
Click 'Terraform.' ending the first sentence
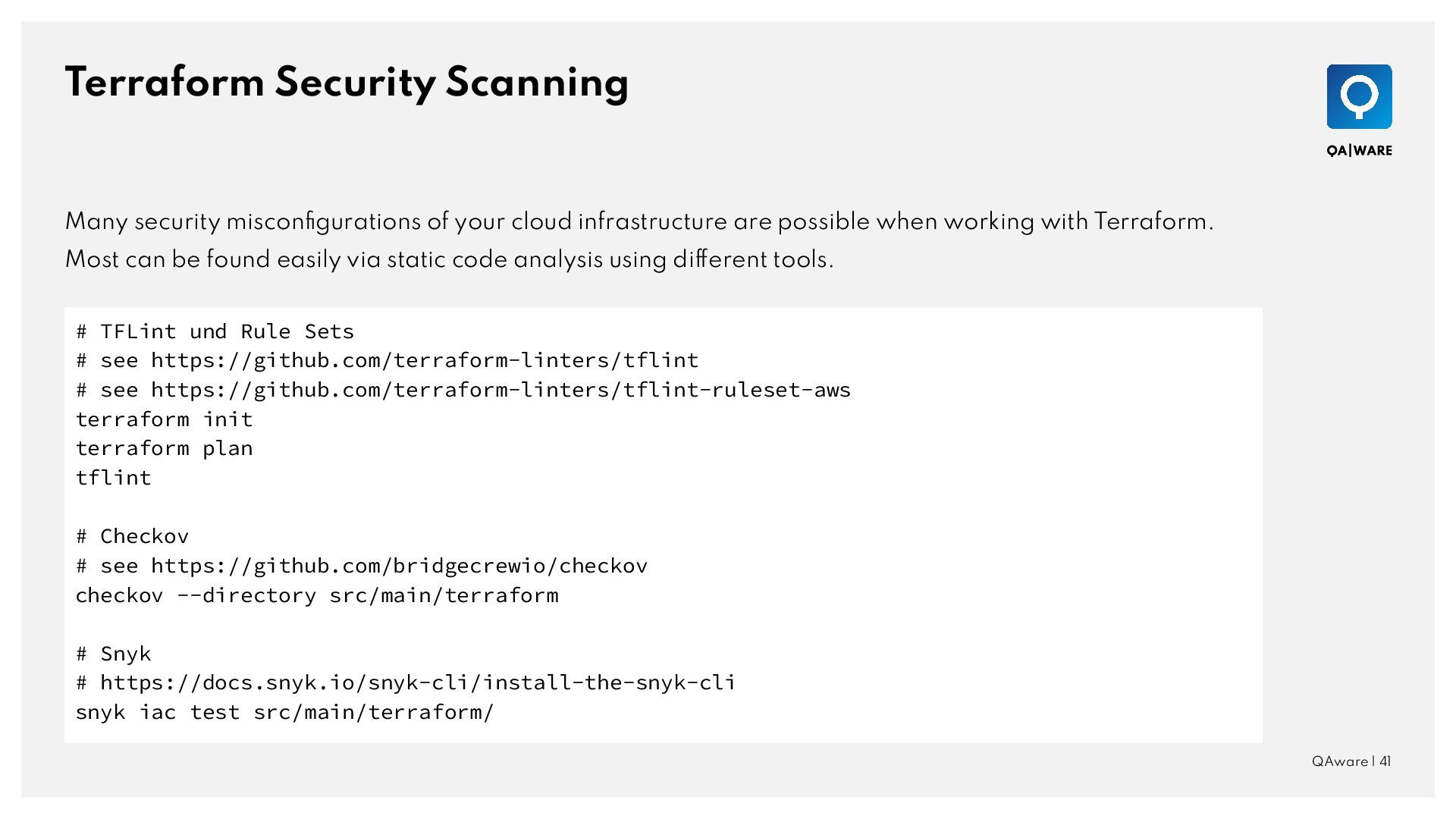click(x=1153, y=222)
